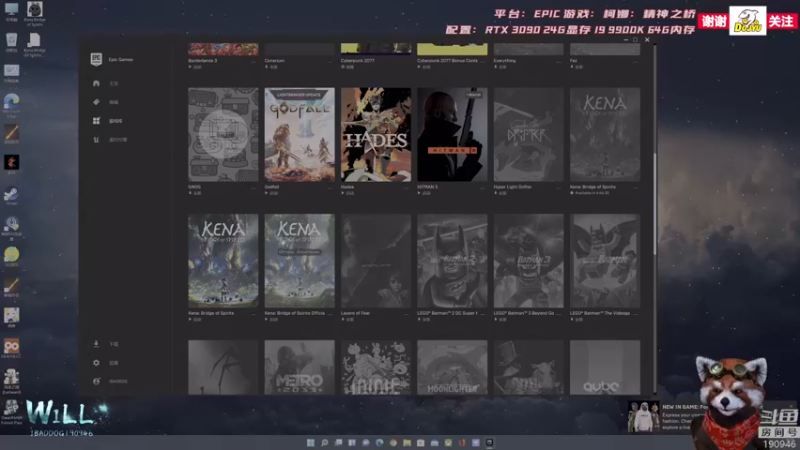Open the Settings gear in Epic sidebar
This screenshot has width=800, height=450.
(96, 363)
